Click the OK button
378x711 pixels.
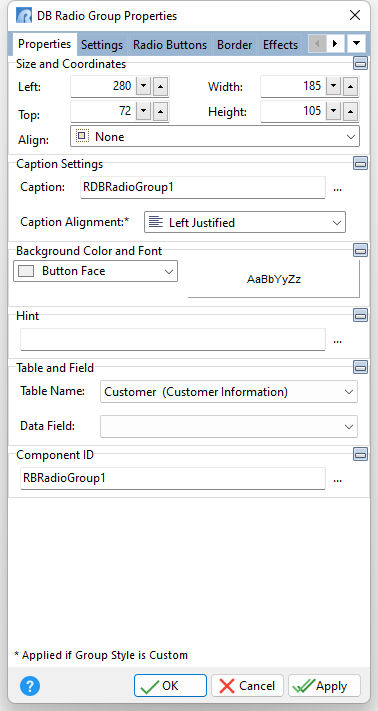click(170, 686)
